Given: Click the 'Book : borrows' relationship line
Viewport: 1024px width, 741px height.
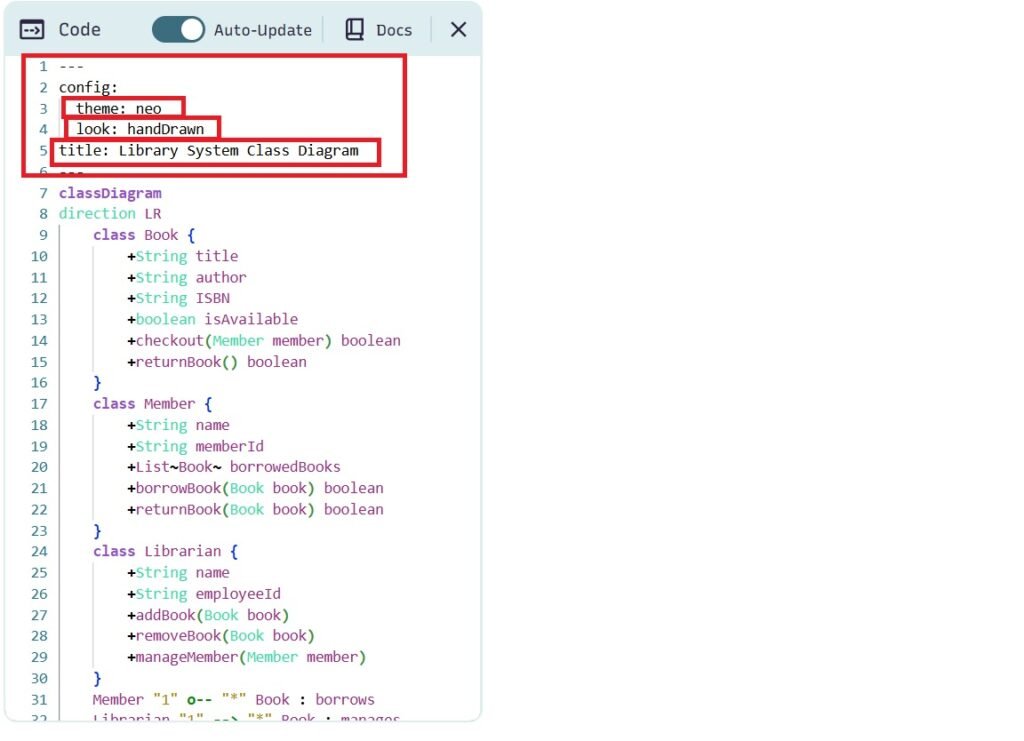Looking at the screenshot, I should pos(234,700).
